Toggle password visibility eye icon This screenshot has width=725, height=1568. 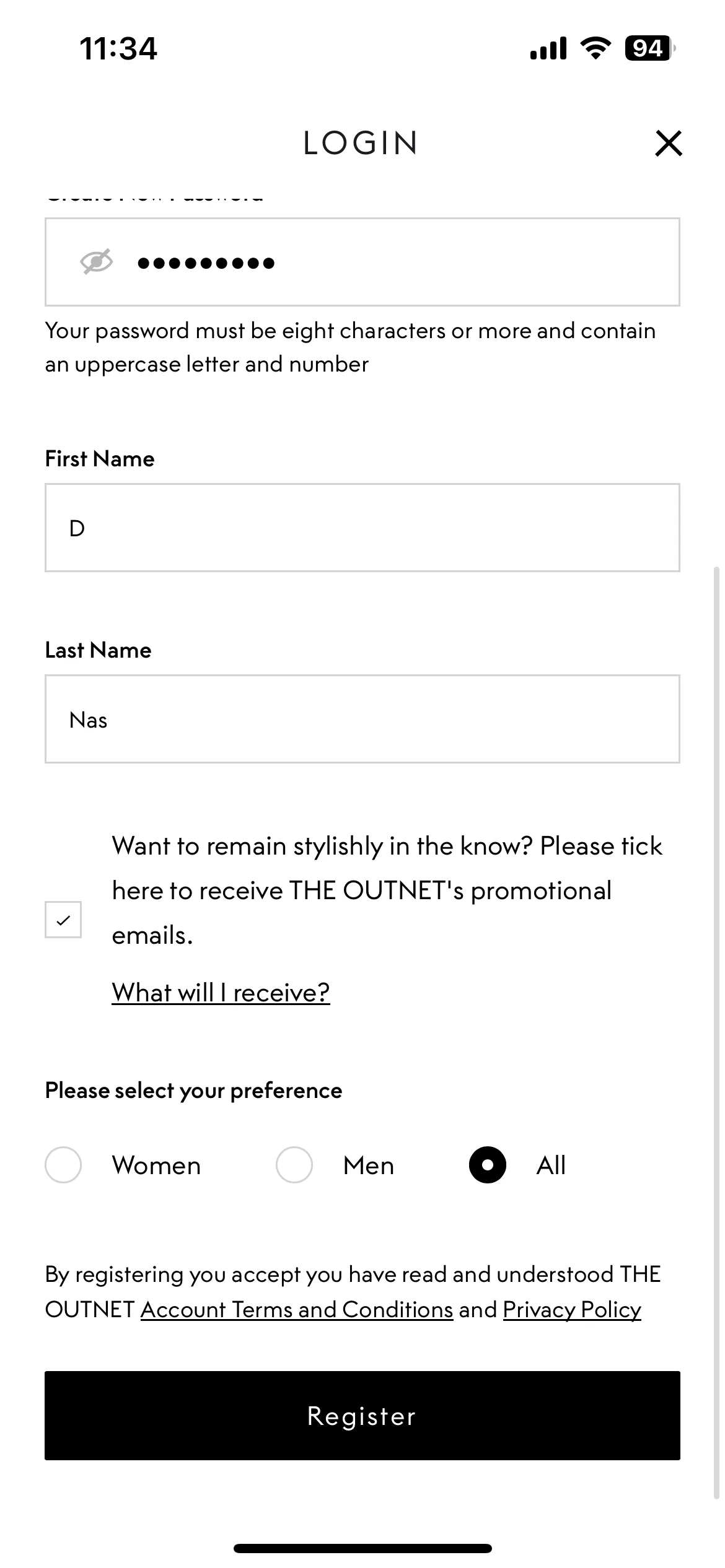pos(97,262)
